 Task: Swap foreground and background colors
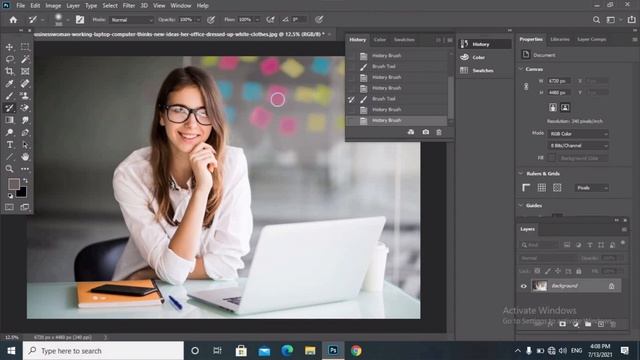click(x=25, y=180)
